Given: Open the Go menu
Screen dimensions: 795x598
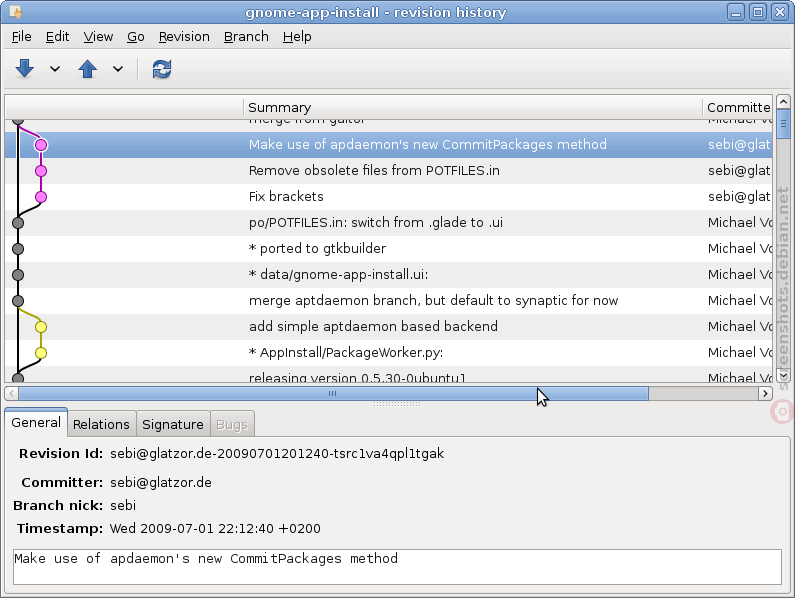Looking at the screenshot, I should [x=135, y=37].
